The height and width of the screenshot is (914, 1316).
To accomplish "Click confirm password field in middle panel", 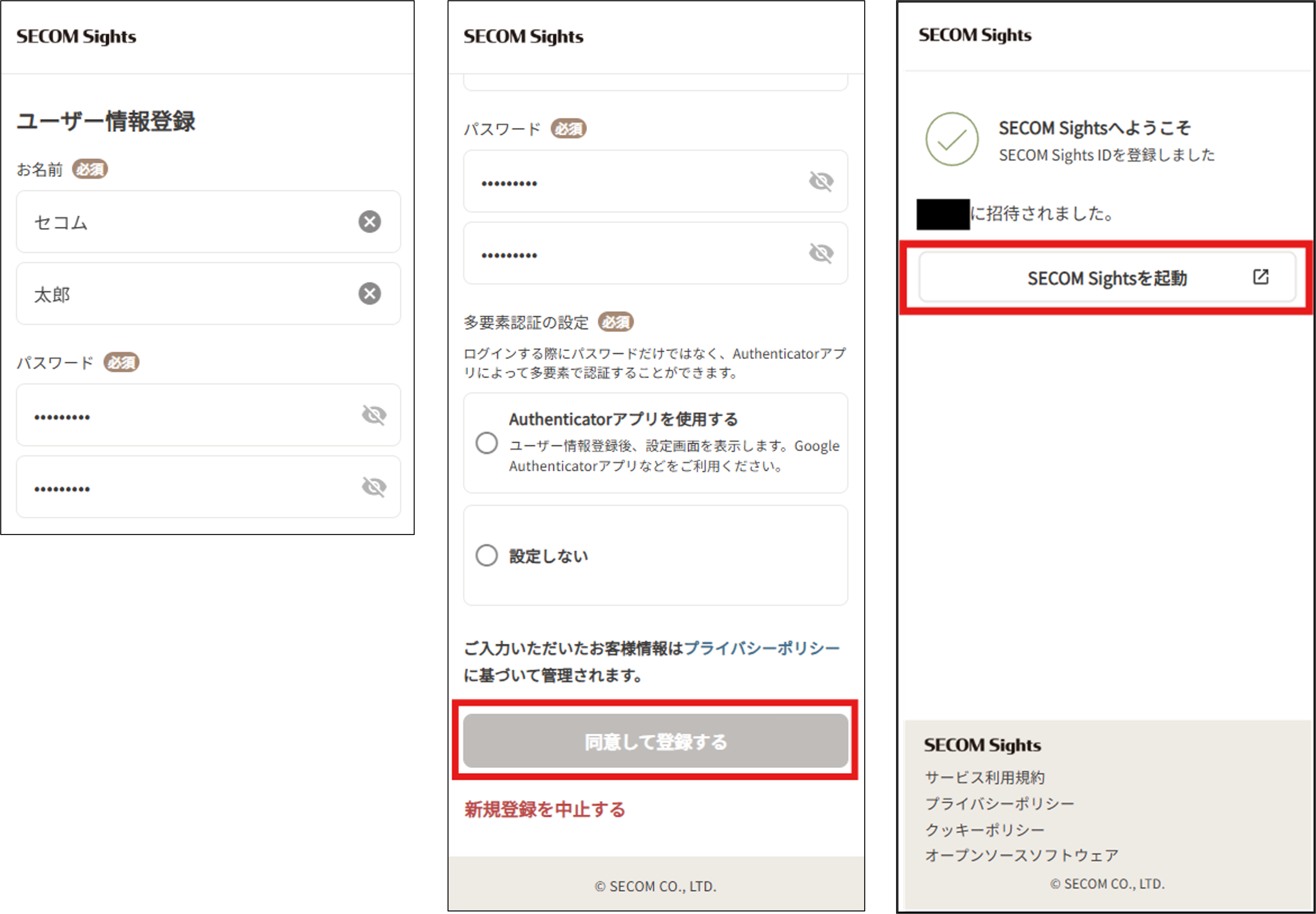I will [x=655, y=253].
